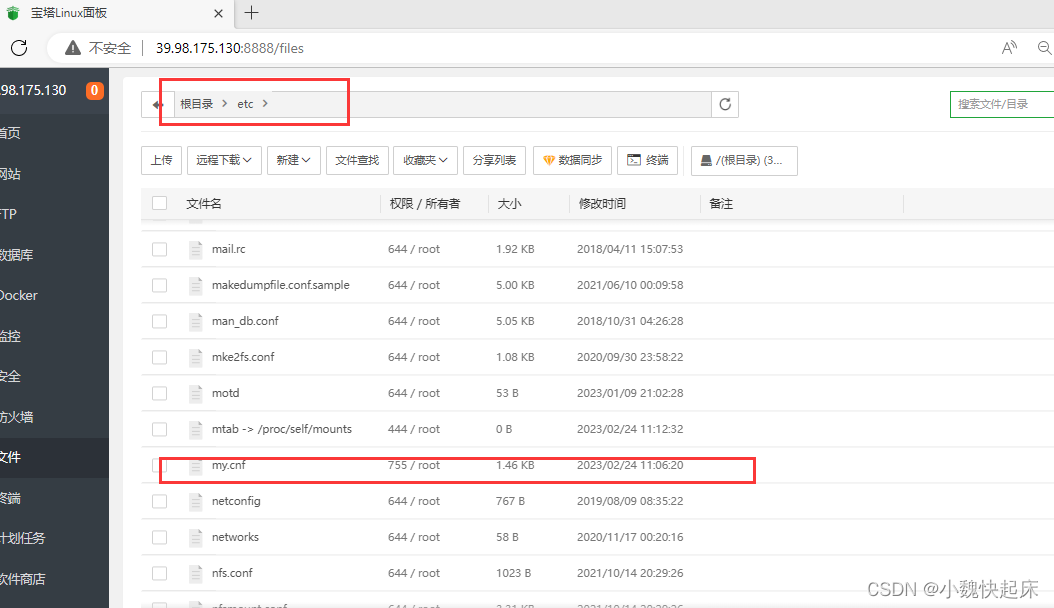Refresh the file list
The image size is (1054, 608).
click(725, 104)
